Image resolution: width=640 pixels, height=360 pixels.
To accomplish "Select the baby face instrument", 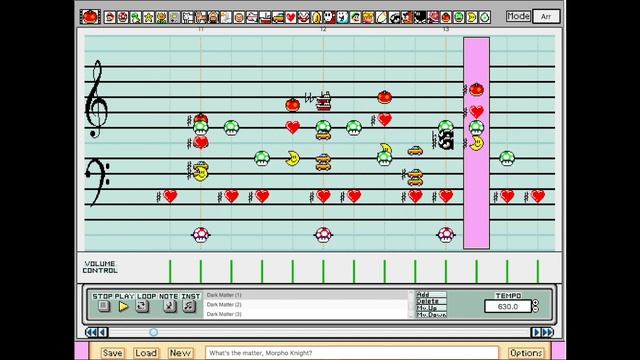I will (239, 17).
